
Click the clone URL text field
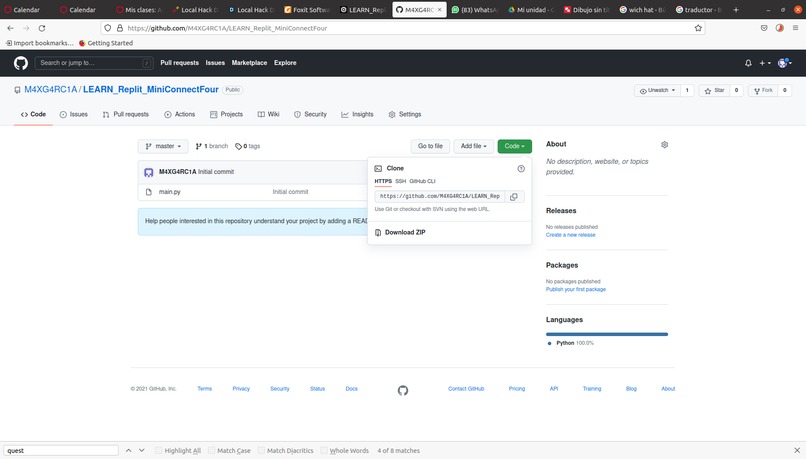(x=439, y=196)
